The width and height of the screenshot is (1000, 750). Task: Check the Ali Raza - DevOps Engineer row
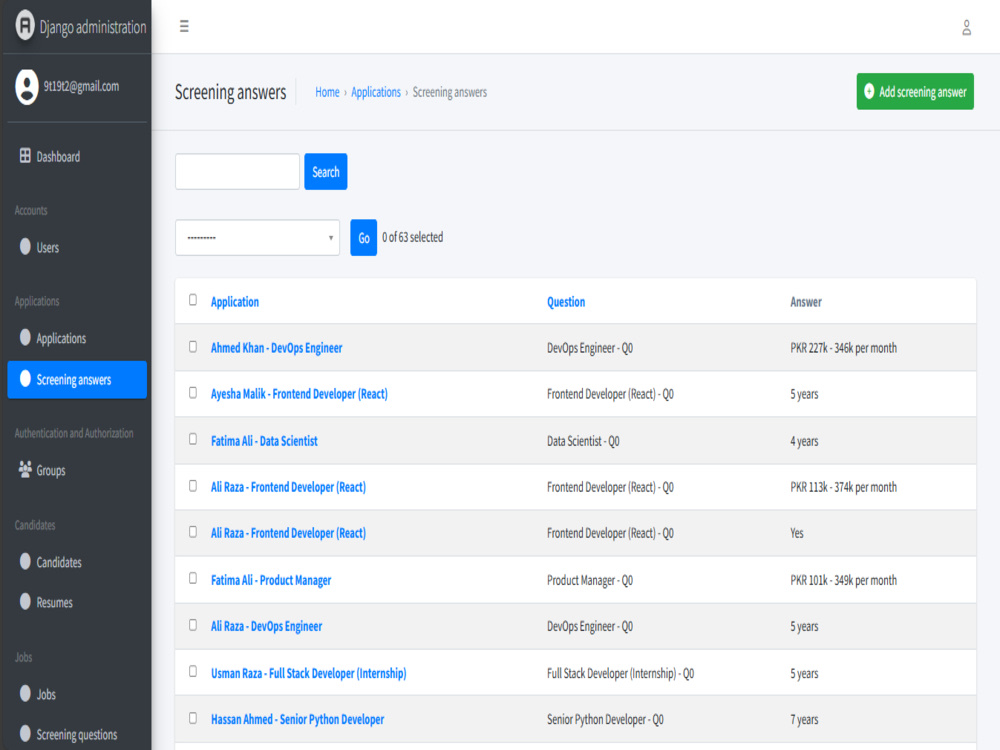point(193,626)
